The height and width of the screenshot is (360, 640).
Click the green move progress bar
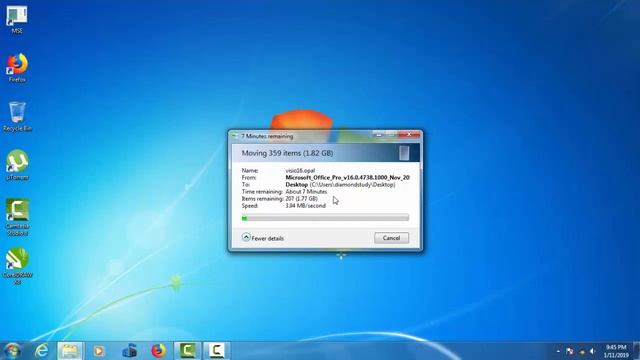[325, 218]
